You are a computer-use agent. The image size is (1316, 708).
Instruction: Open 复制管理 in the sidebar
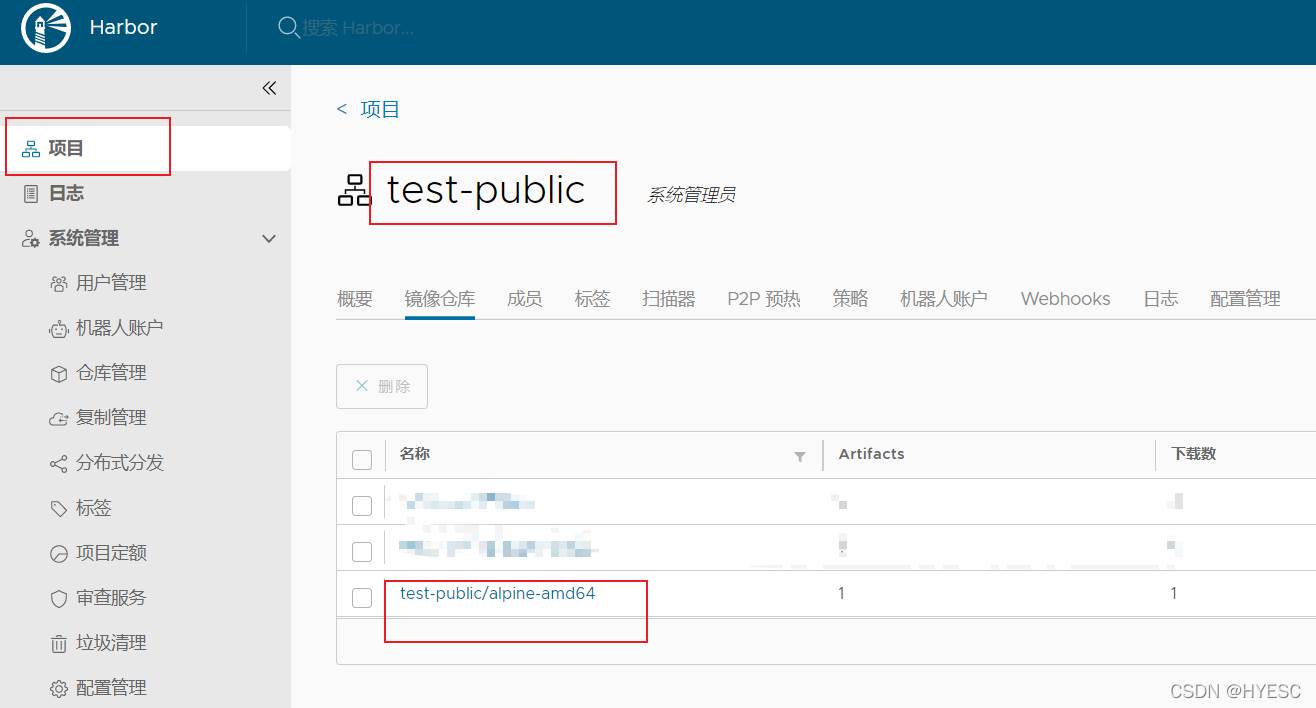coord(111,418)
